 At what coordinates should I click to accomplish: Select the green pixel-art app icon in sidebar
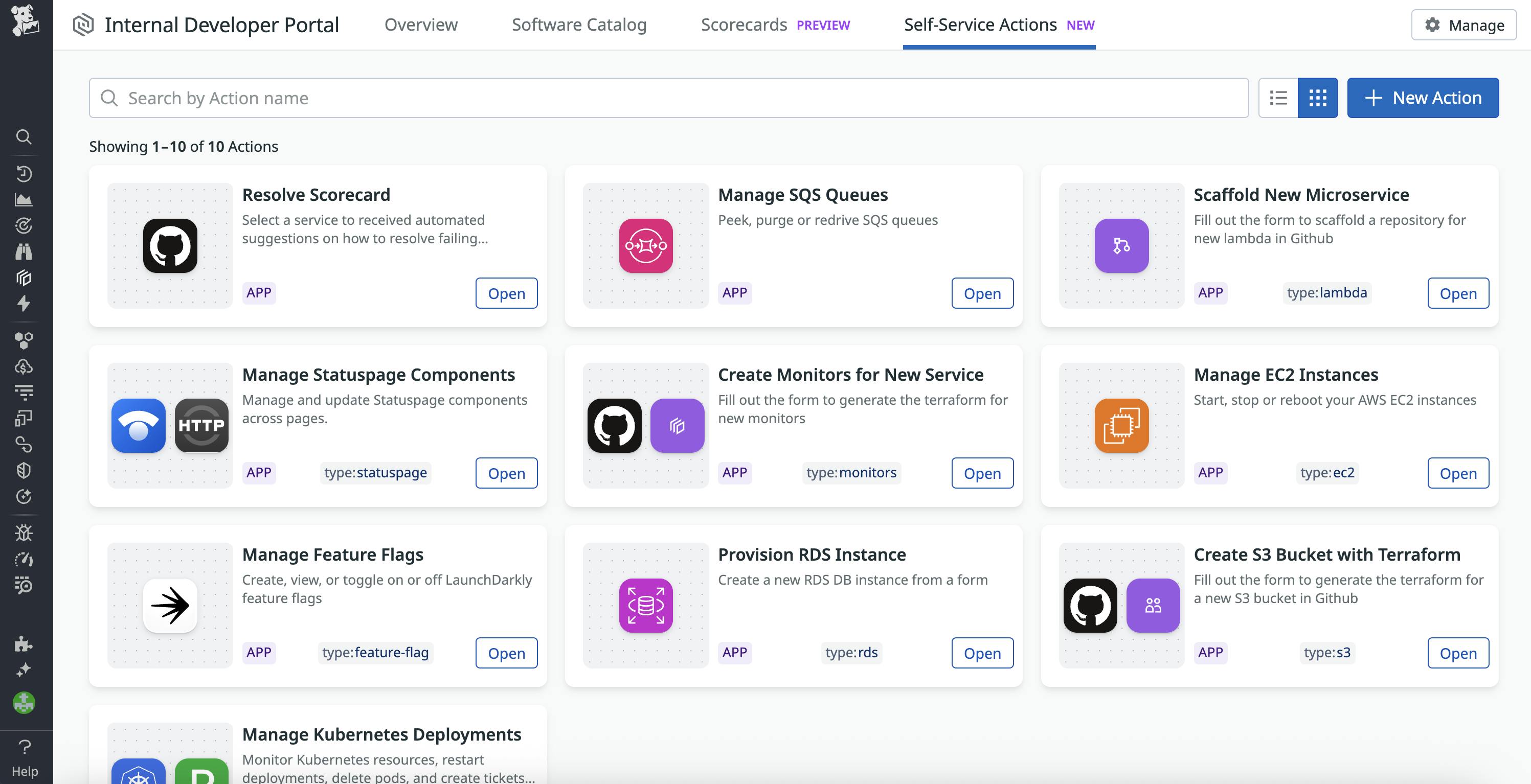24,703
